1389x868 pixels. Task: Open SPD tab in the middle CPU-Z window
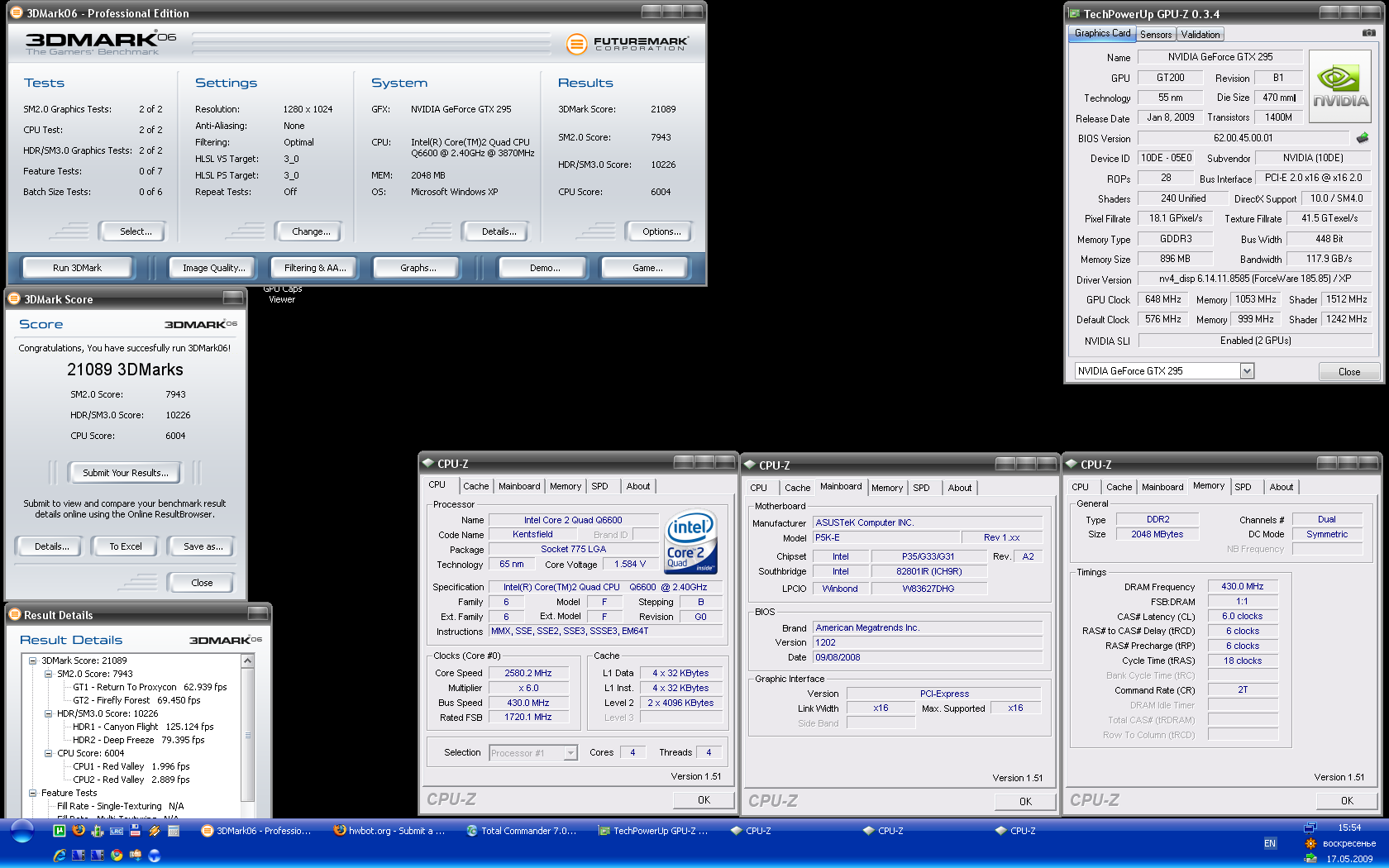pyautogui.click(x=921, y=488)
